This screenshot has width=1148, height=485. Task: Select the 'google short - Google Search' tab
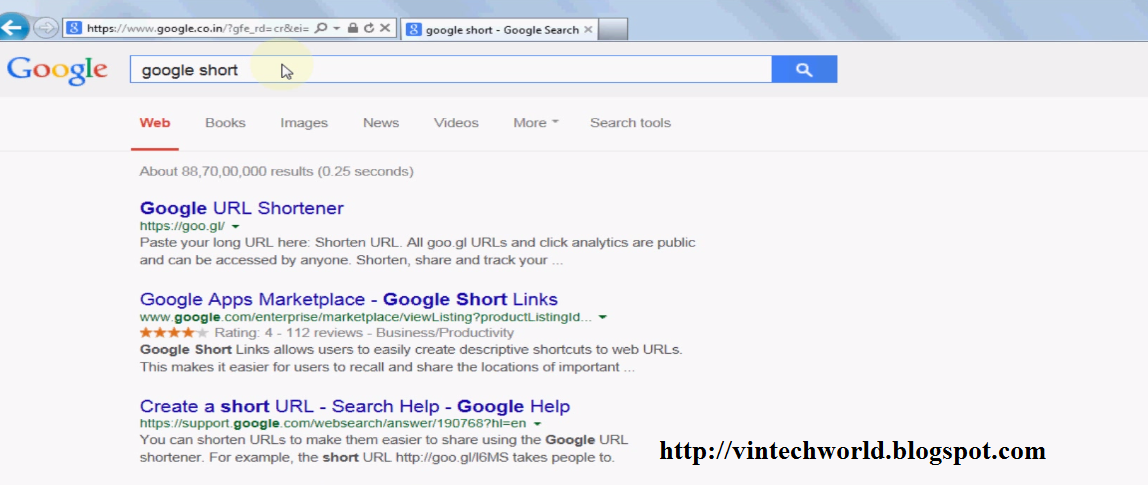pos(501,30)
